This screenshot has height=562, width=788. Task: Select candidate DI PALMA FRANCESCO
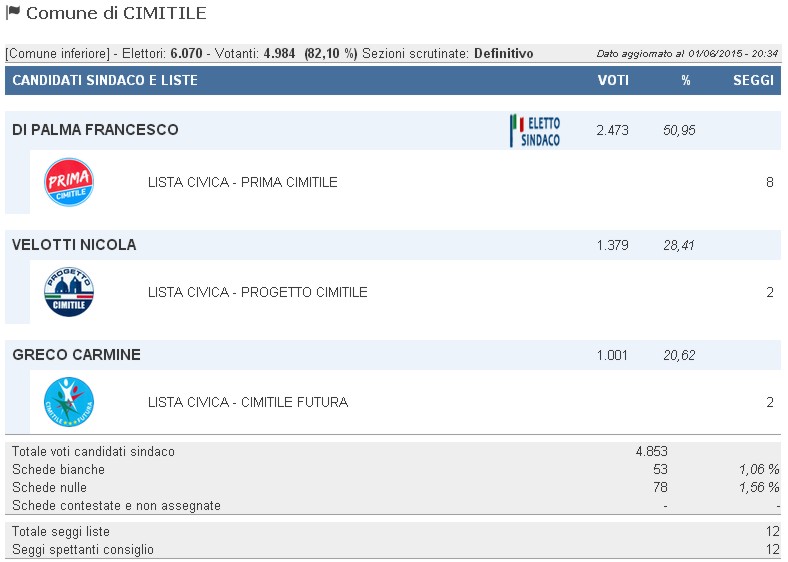95,130
